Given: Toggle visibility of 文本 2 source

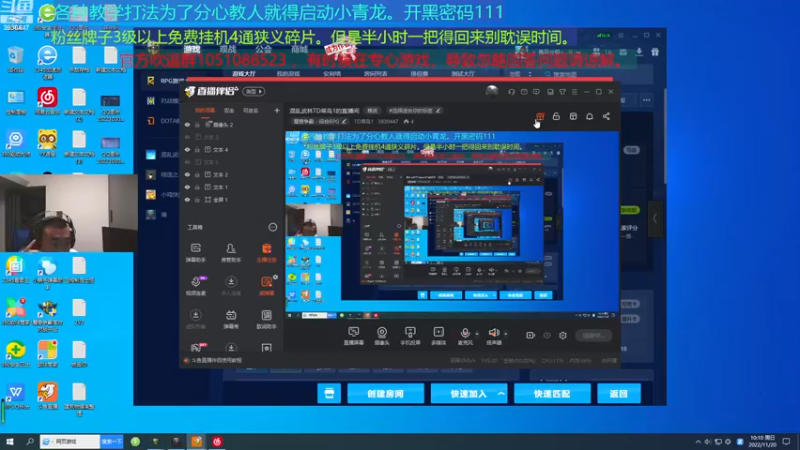Looking at the screenshot, I should (x=187, y=174).
